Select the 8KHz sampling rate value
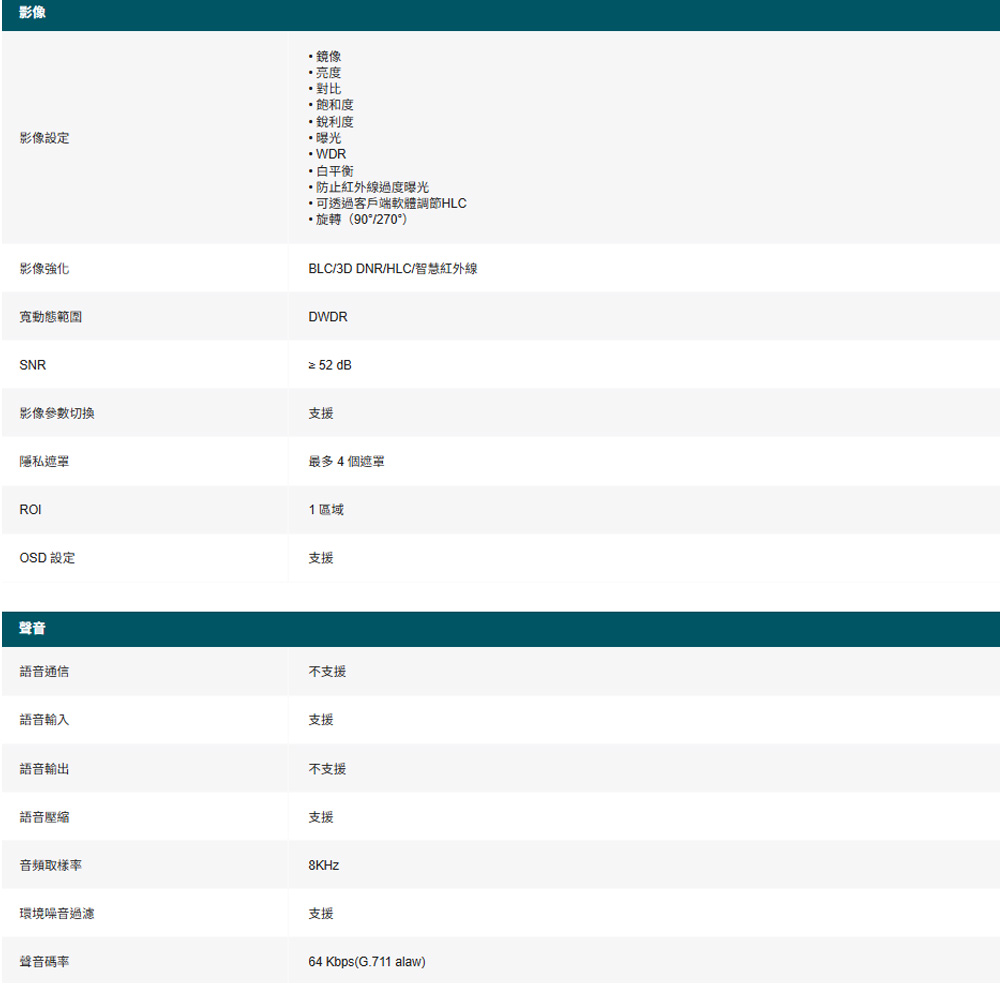 click(324, 865)
